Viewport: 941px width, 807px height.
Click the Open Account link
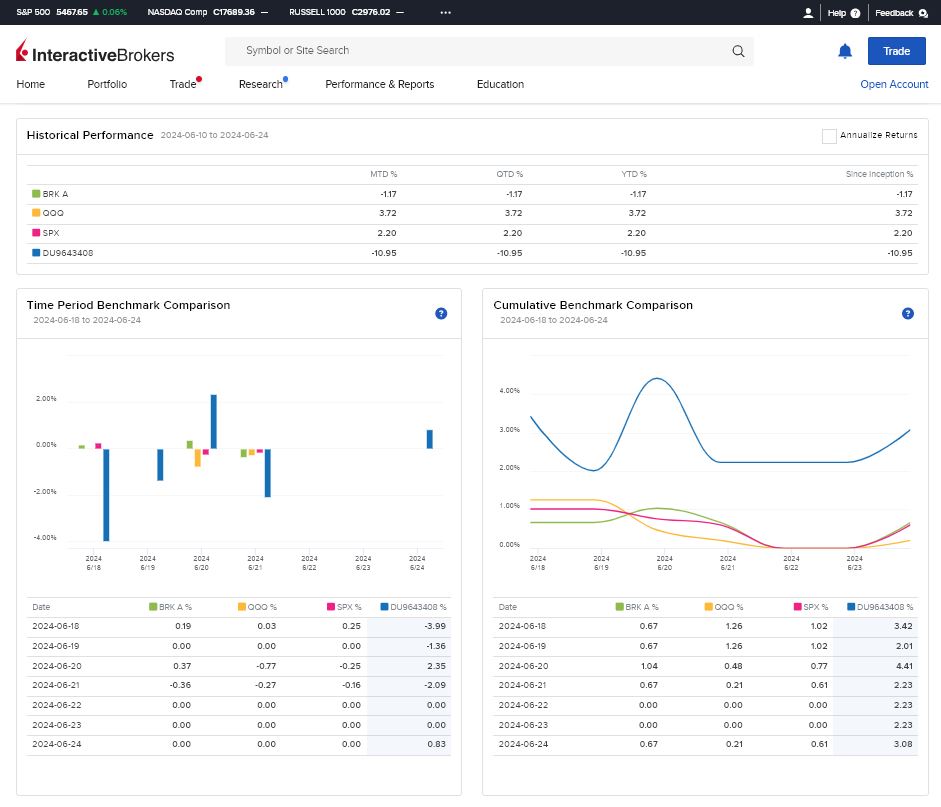point(894,84)
